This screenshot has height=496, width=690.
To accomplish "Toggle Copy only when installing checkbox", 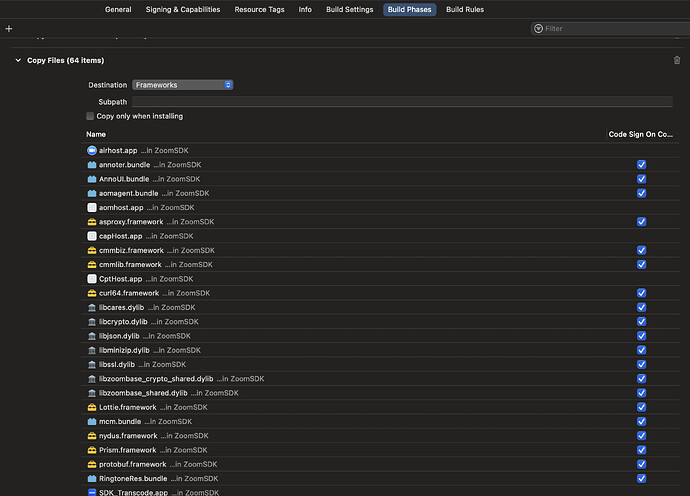I will (x=90, y=116).
